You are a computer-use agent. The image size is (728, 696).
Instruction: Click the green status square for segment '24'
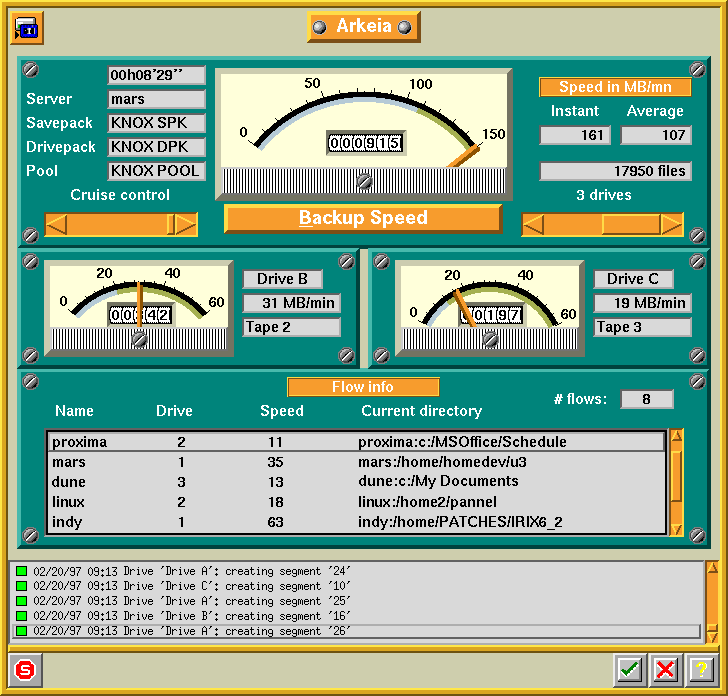point(21,571)
